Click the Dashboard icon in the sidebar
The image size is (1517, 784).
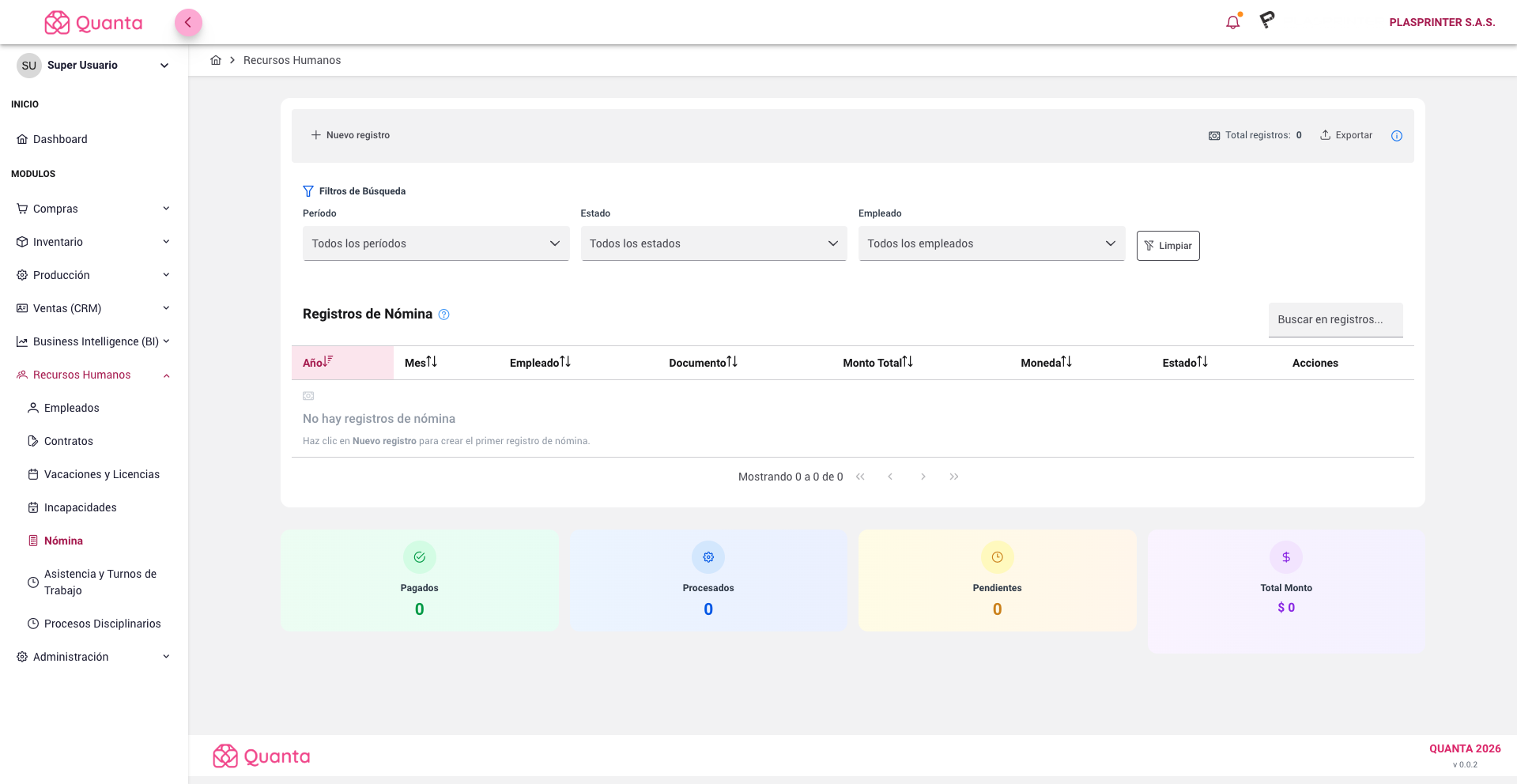pyautogui.click(x=22, y=139)
